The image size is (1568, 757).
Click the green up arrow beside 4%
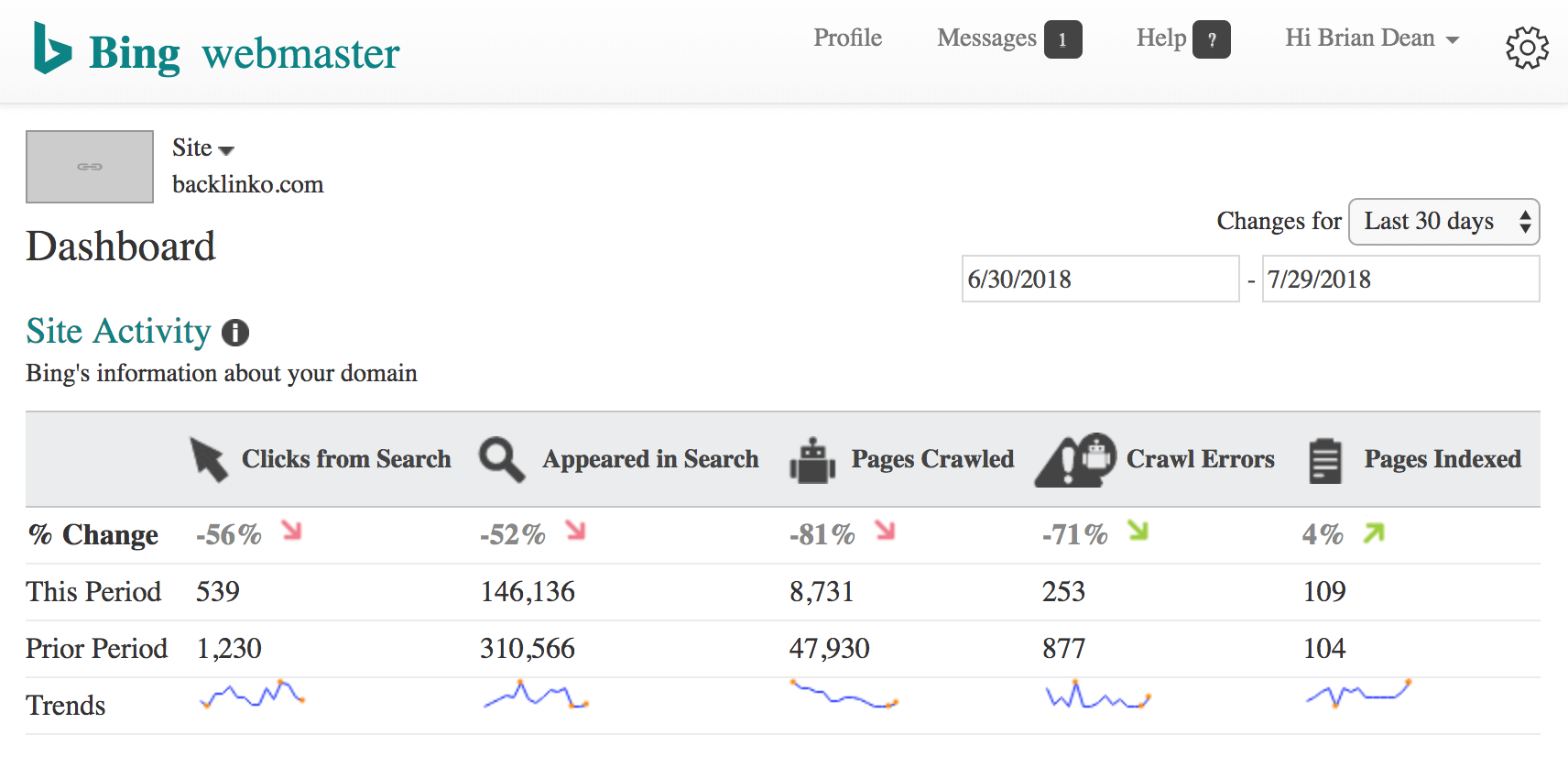(1374, 532)
